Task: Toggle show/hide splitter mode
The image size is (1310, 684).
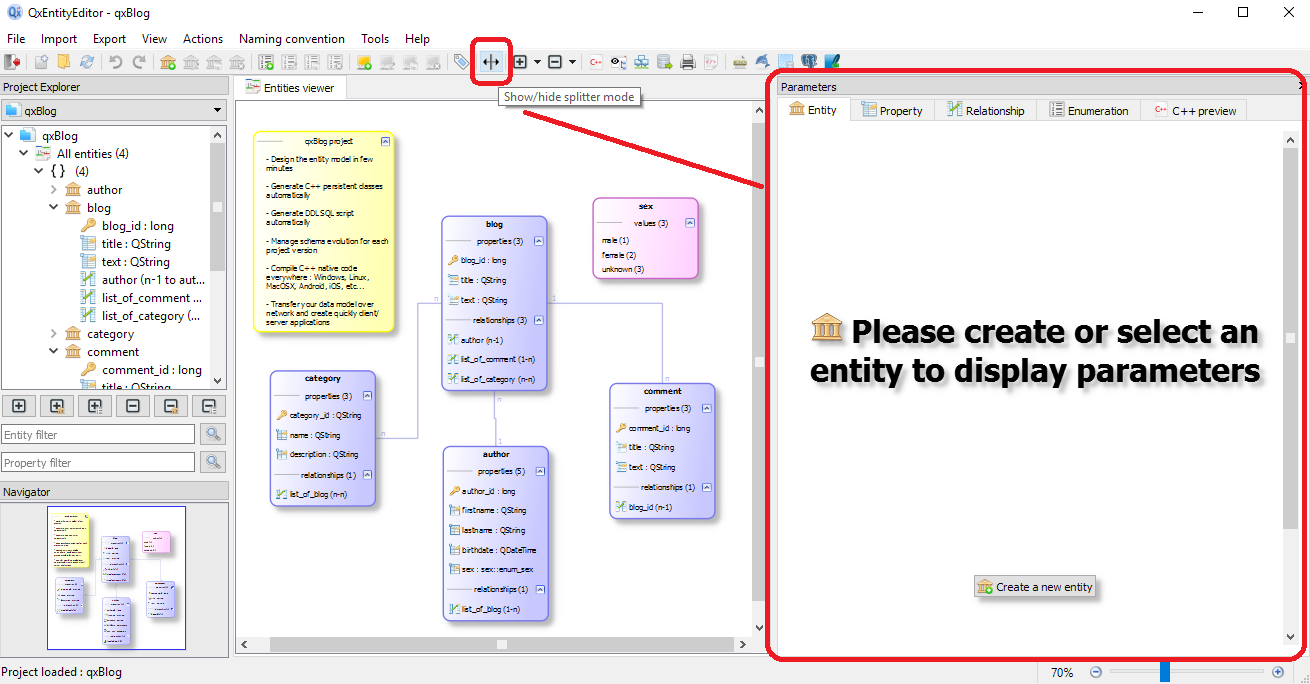Action: tap(490, 62)
